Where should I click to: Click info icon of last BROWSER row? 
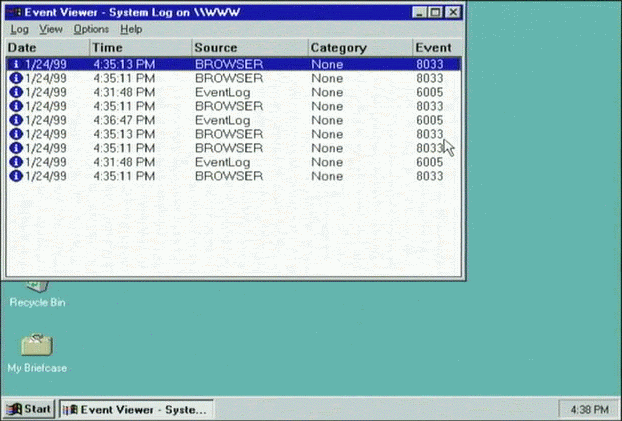[x=15, y=176]
